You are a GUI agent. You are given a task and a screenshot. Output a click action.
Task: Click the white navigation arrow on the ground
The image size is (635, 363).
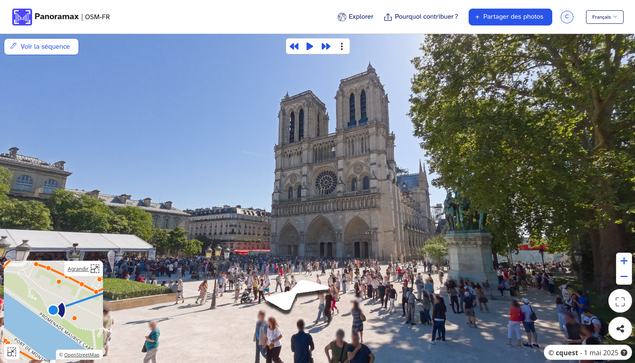click(x=297, y=295)
